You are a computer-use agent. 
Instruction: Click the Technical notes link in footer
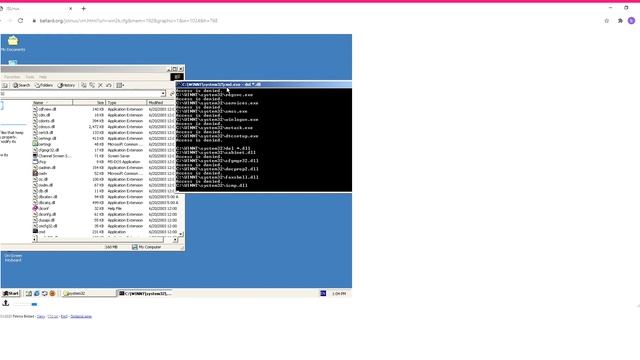(81, 316)
